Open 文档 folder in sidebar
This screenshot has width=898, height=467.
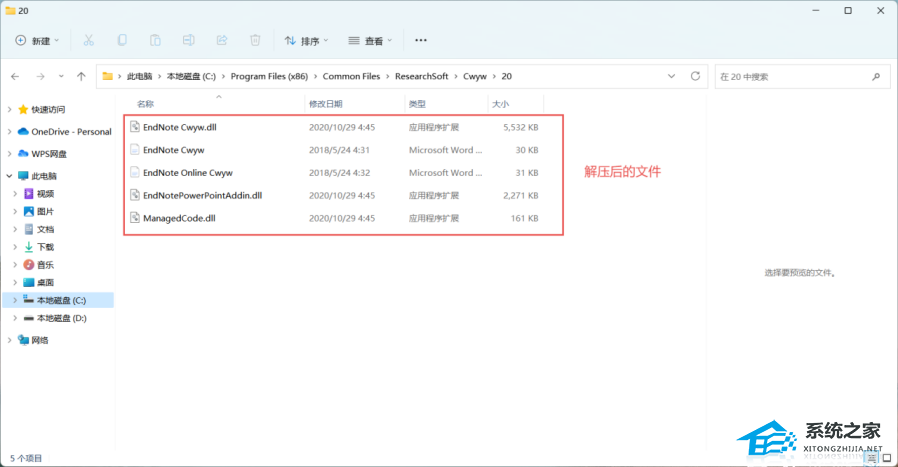pos(45,229)
